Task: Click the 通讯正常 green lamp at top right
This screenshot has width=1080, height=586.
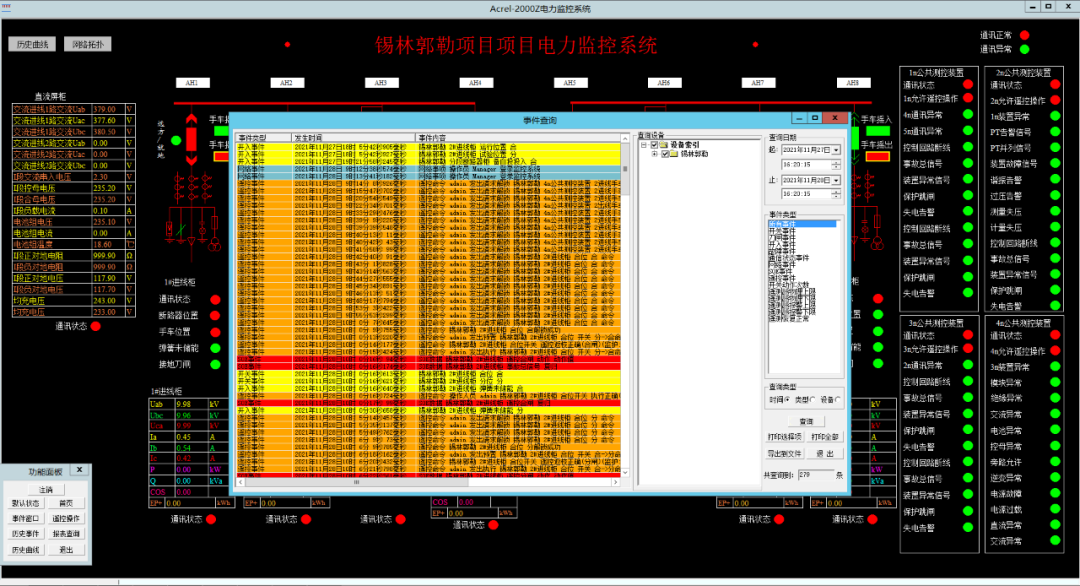Action: point(1022,33)
